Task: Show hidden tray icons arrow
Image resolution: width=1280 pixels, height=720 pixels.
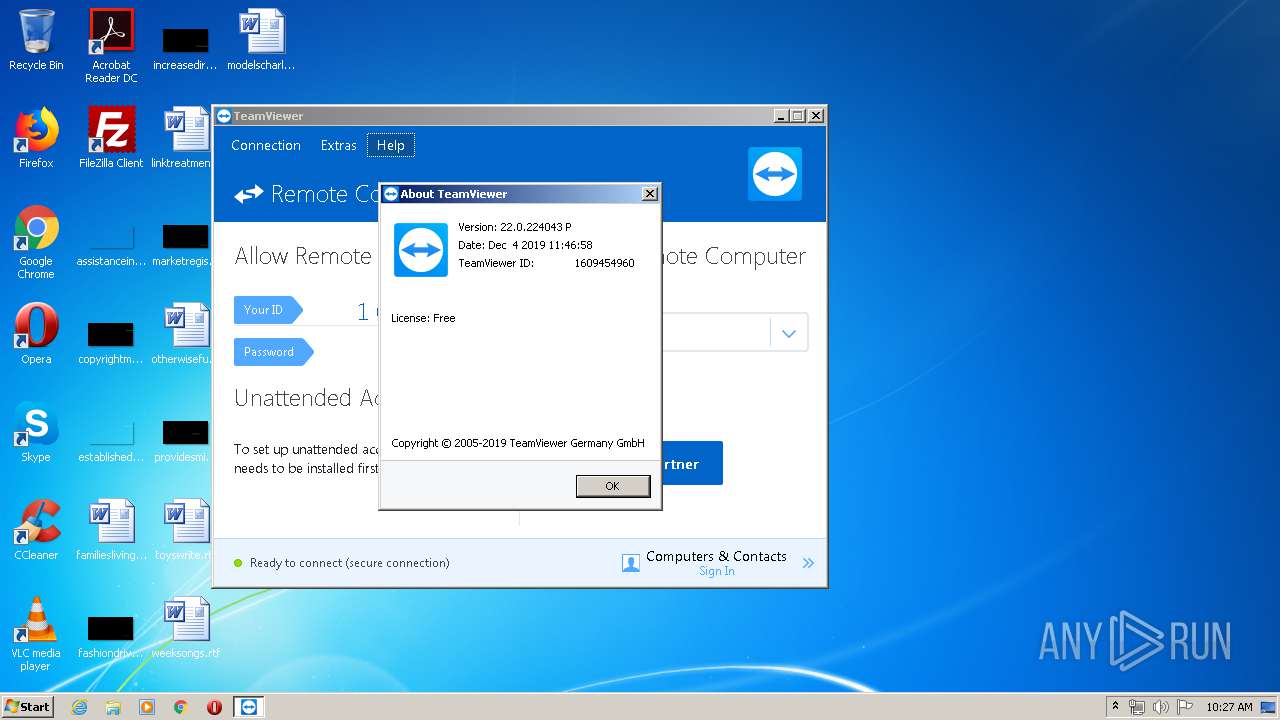Action: click(x=1115, y=707)
